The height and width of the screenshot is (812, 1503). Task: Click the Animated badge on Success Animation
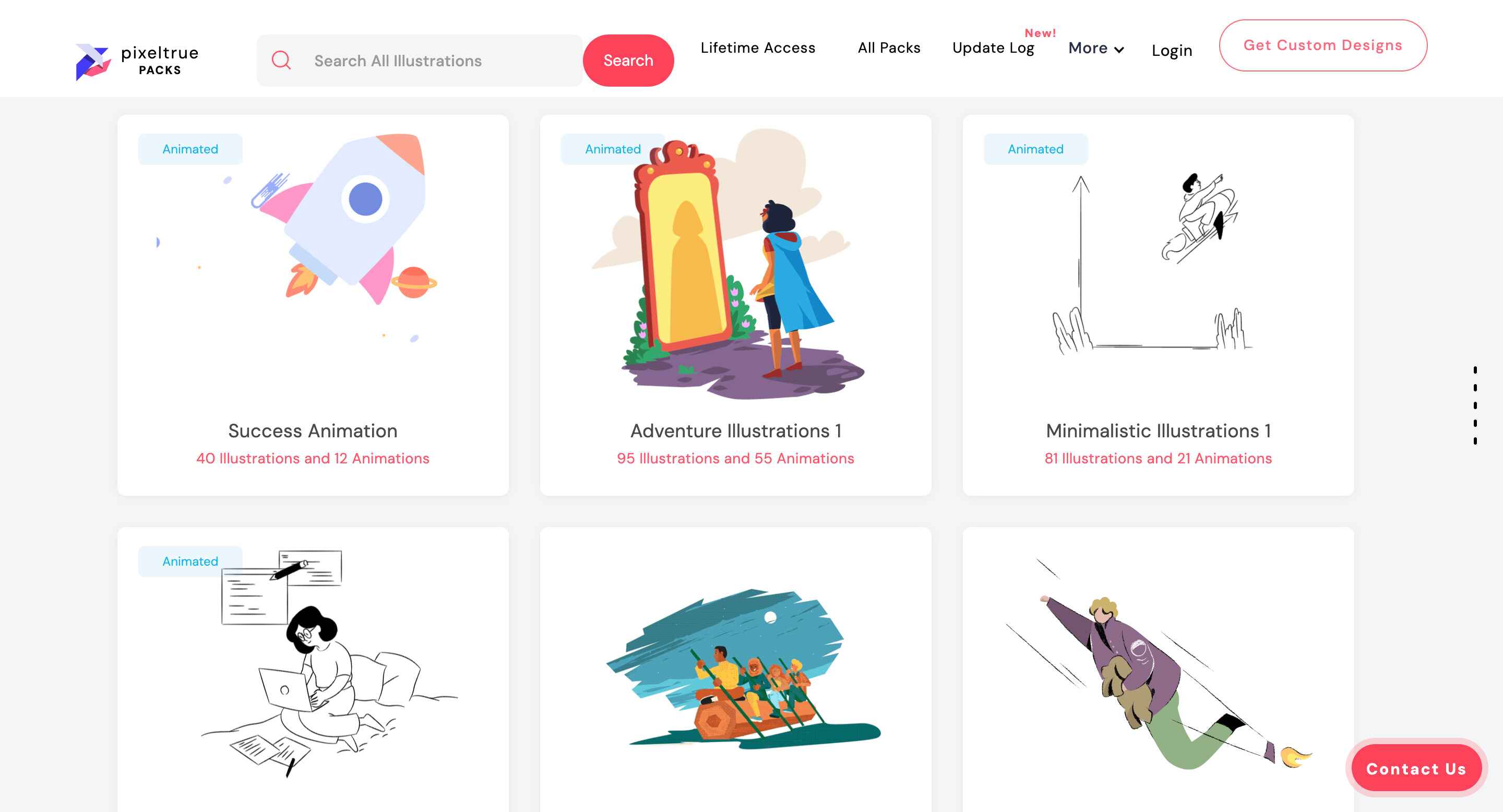[x=190, y=149]
